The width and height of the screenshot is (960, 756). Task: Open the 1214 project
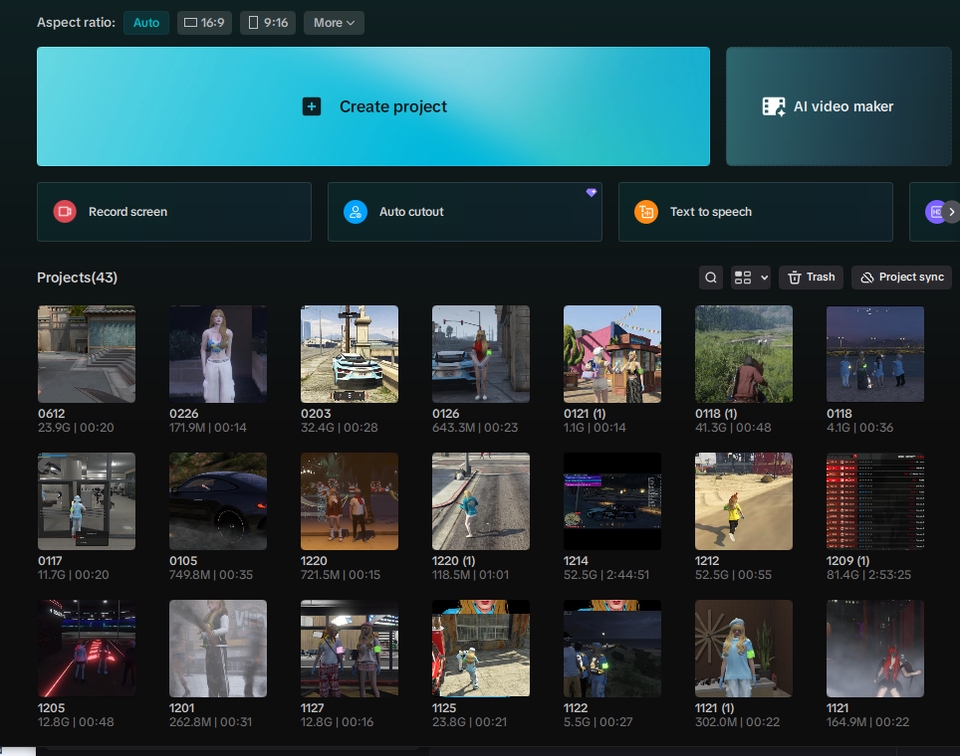coord(612,501)
